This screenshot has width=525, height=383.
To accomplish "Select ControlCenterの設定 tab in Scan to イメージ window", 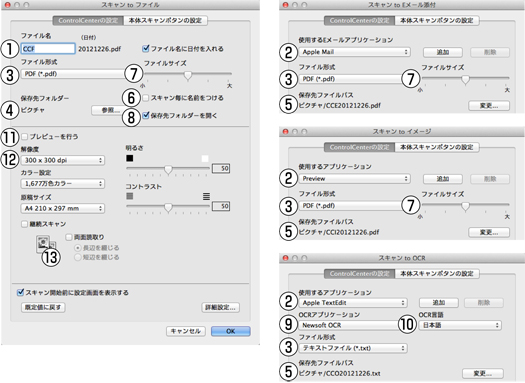I will 360,147.
